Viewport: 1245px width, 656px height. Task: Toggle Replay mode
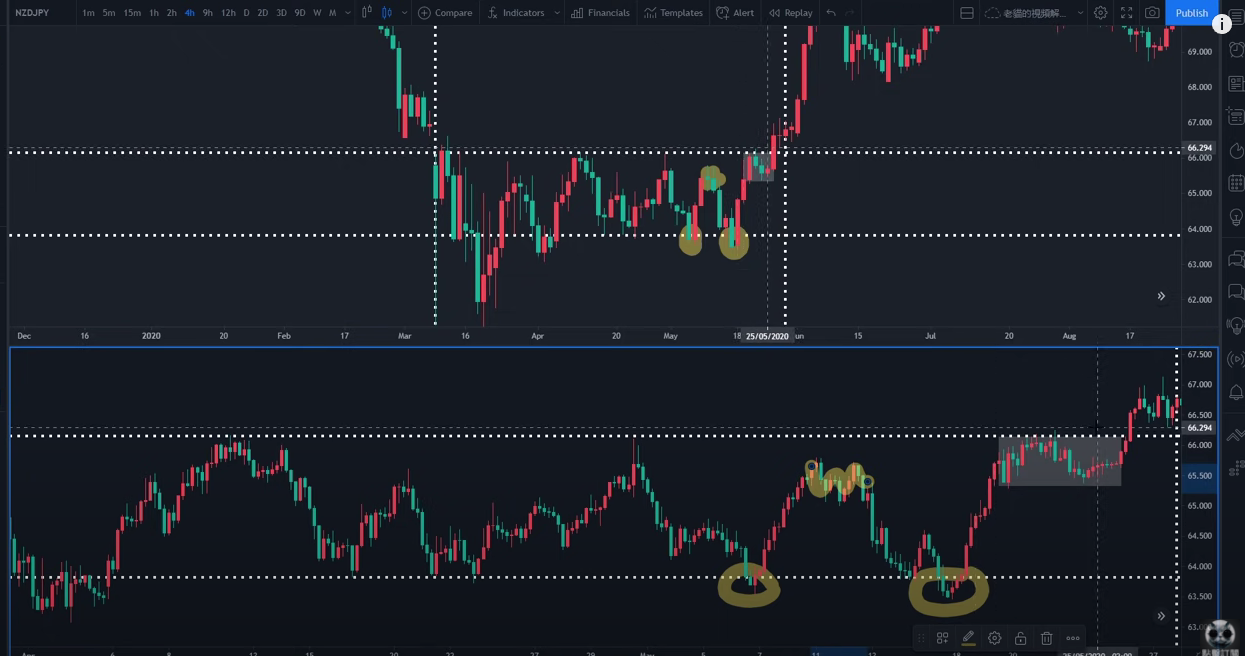pyautogui.click(x=790, y=13)
